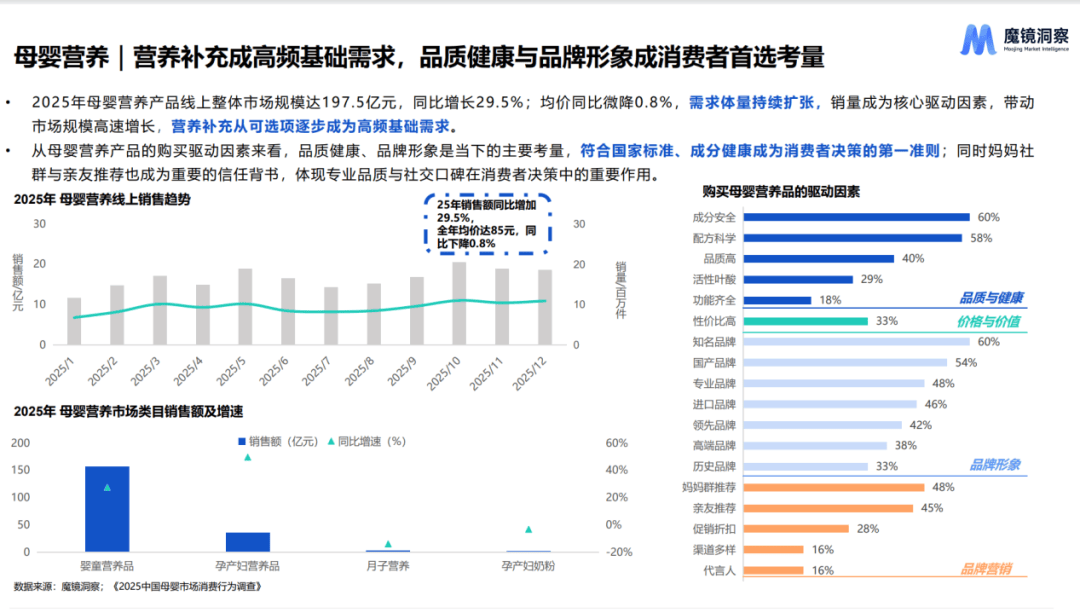This screenshot has height=613, width=1080.
Task: Click the tall blue 婴童营养品 sales bar
Action: click(107, 508)
